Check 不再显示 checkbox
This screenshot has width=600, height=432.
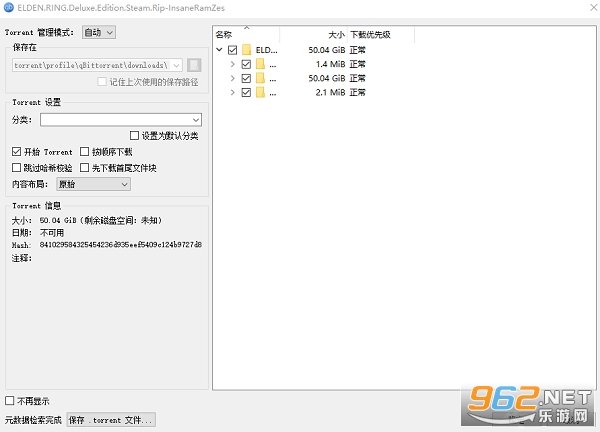tap(10, 401)
